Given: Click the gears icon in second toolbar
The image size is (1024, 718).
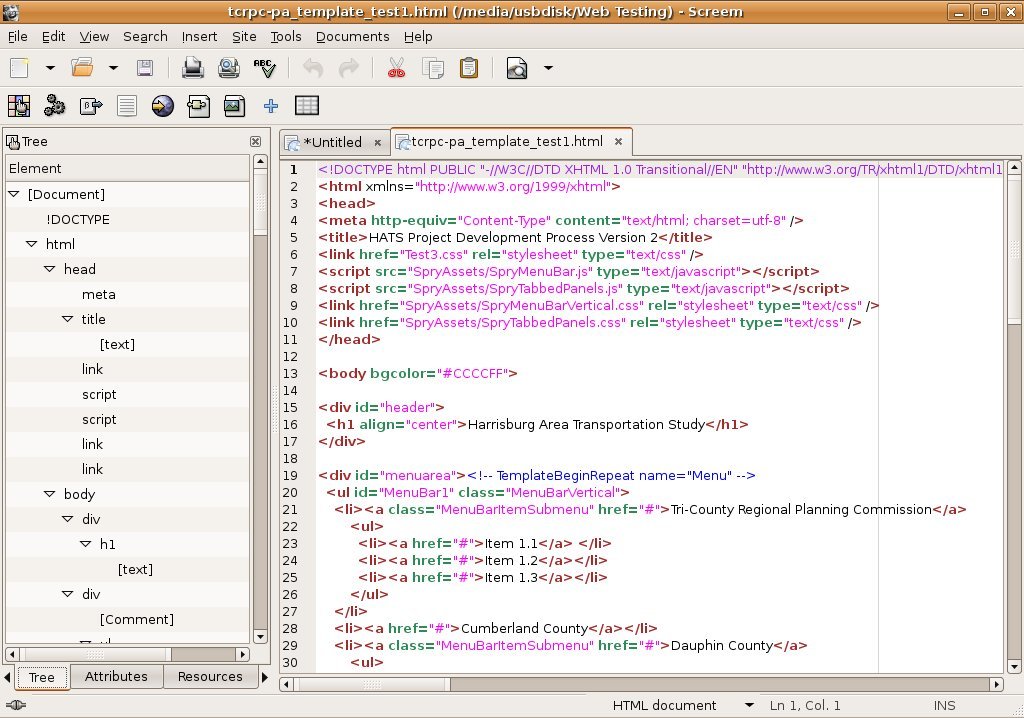Looking at the screenshot, I should pyautogui.click(x=54, y=105).
